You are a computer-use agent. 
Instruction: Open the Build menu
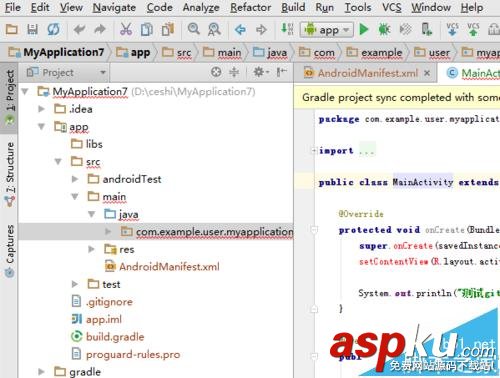pyautogui.click(x=293, y=7)
